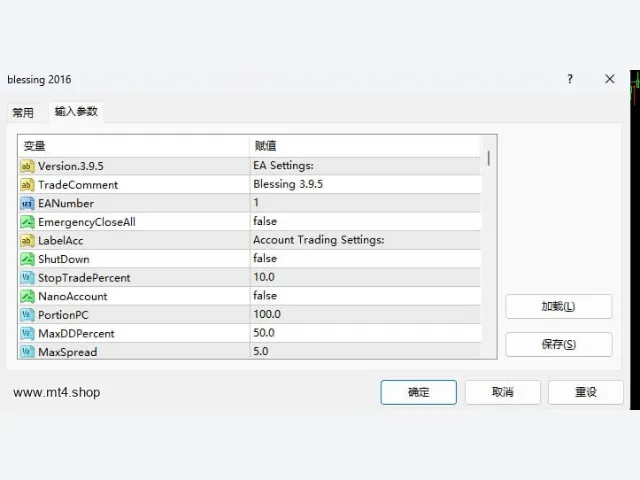Click the 保存(S) save button
Image resolution: width=640 pixels, height=480 pixels.
(558, 344)
